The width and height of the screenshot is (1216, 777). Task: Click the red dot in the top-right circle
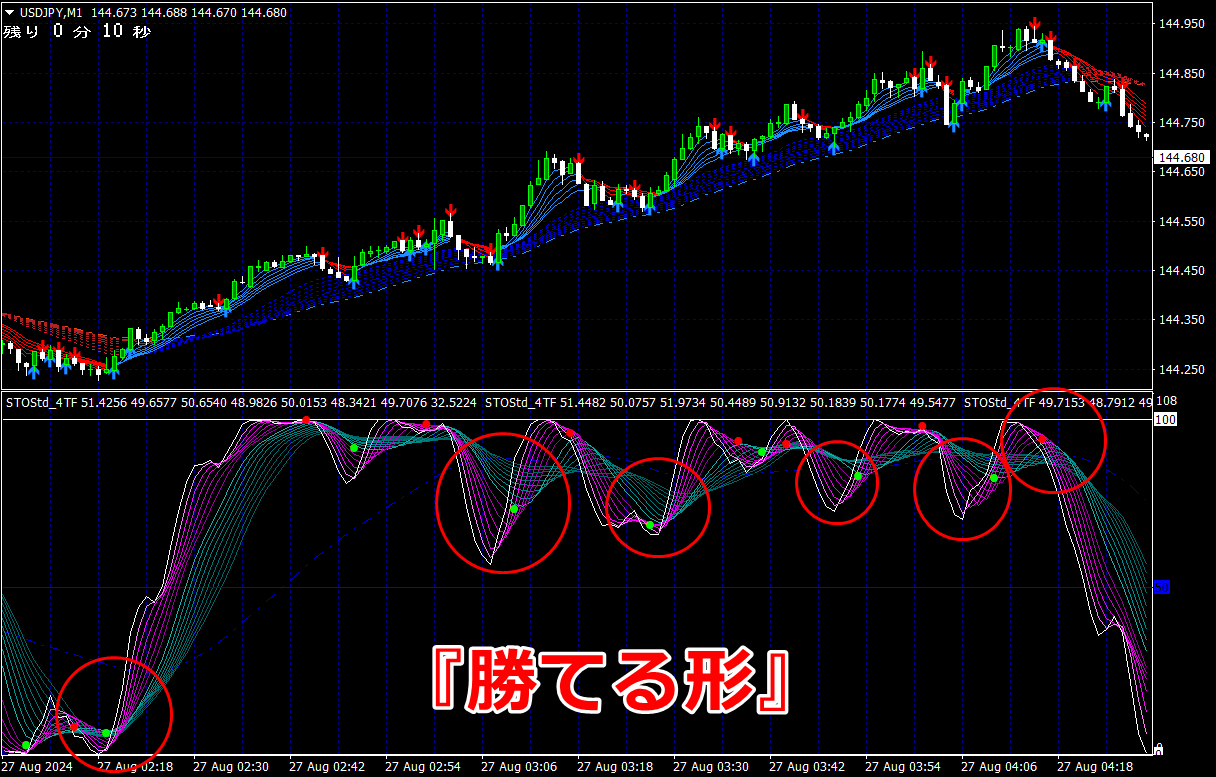1042,440
